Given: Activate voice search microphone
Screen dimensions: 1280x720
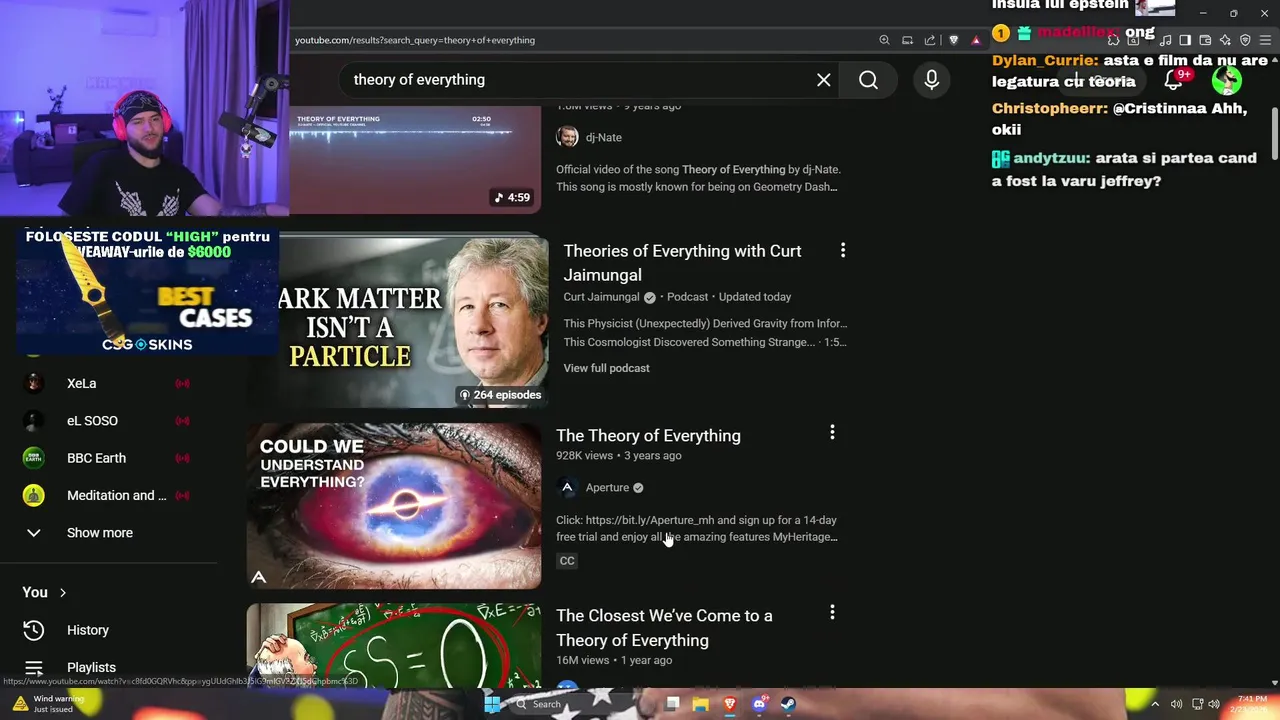Looking at the screenshot, I should point(932,80).
